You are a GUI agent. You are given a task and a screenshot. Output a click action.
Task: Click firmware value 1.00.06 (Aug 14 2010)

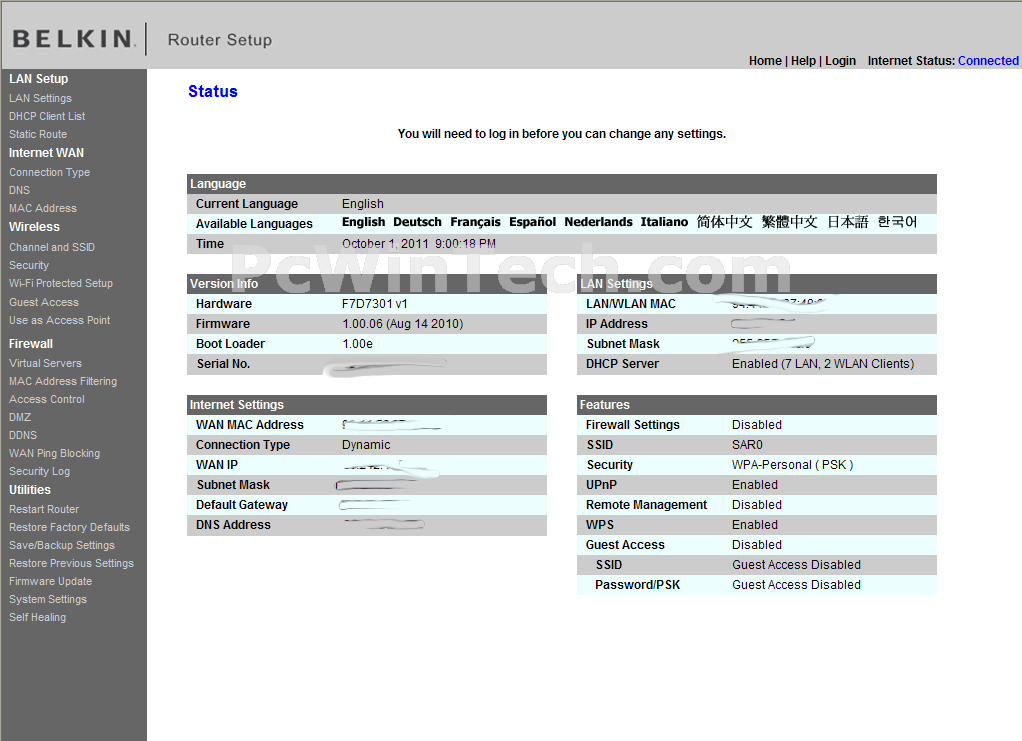click(403, 324)
